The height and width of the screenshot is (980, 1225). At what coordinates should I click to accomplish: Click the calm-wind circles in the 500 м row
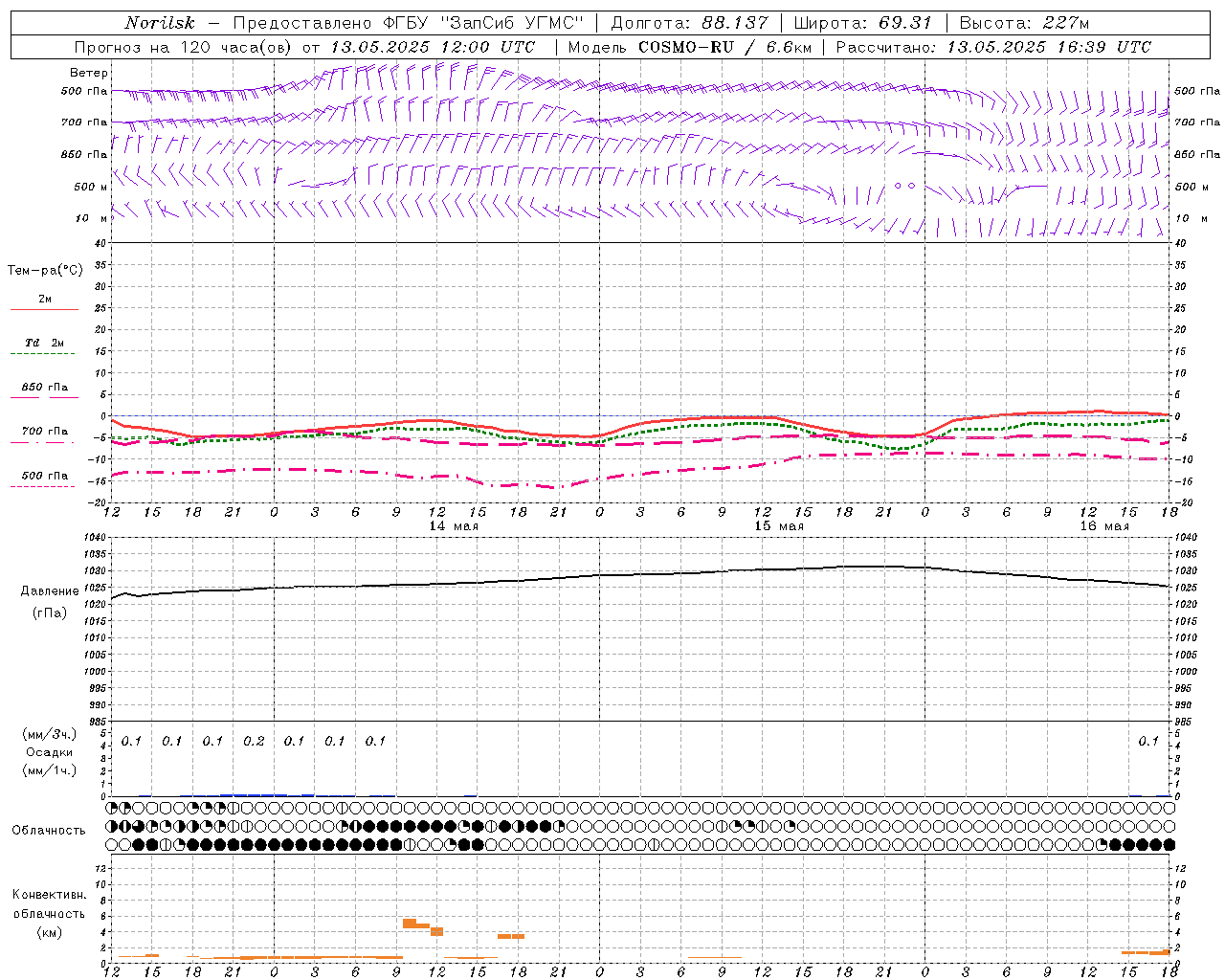click(x=904, y=186)
